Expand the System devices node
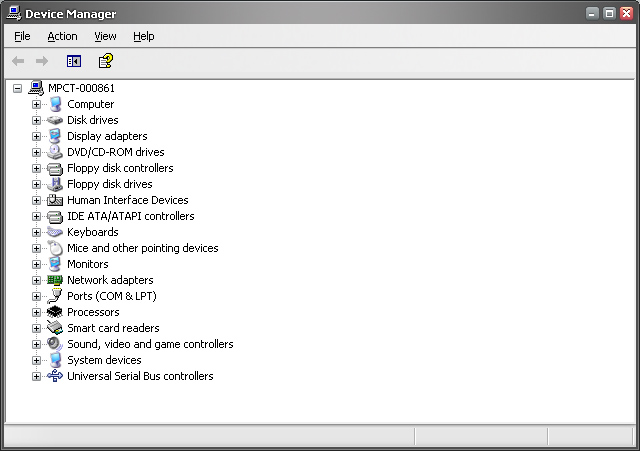The height and width of the screenshot is (451, 640). coord(36,360)
